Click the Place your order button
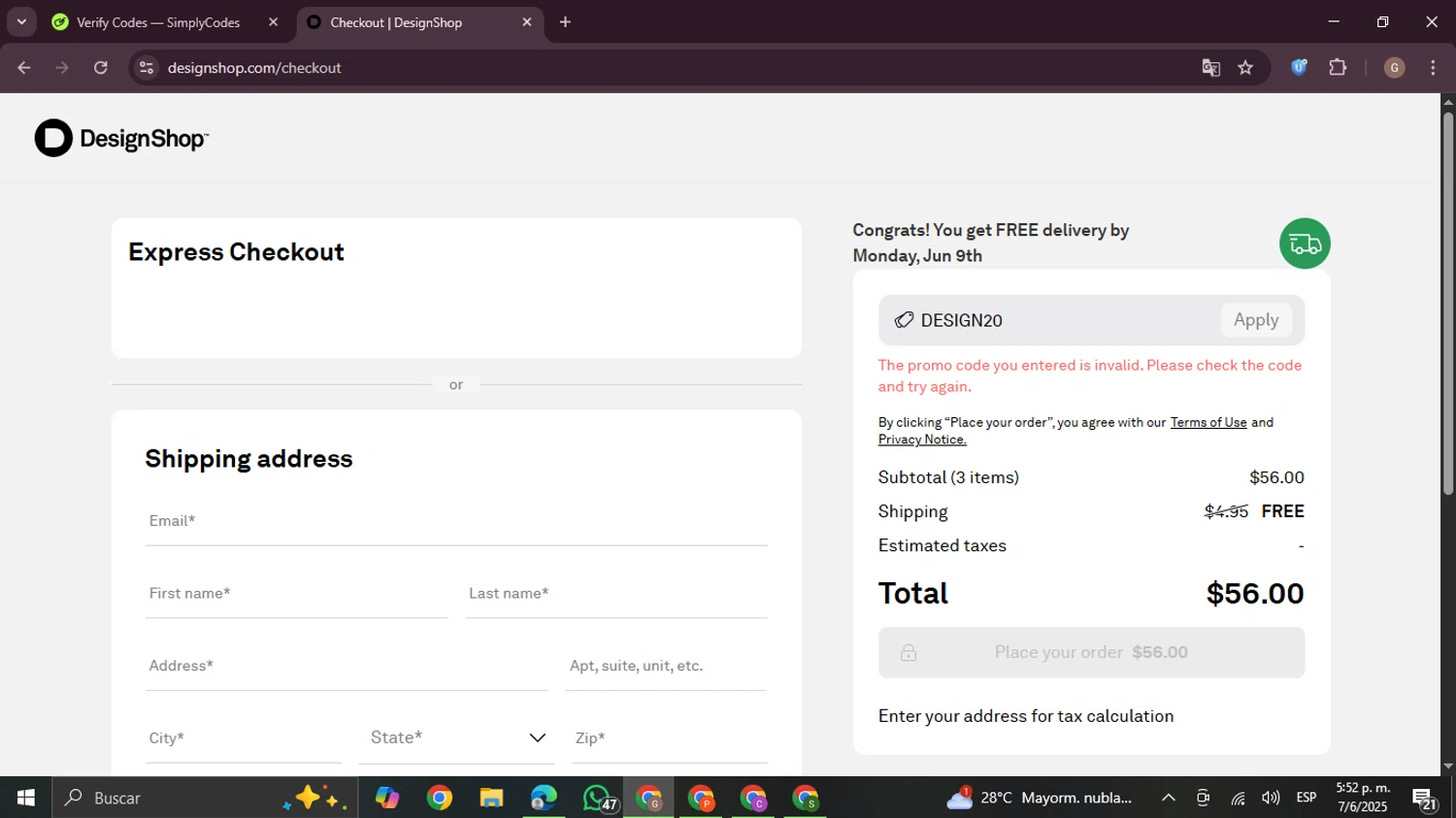The width and height of the screenshot is (1456, 818). tap(1091, 653)
